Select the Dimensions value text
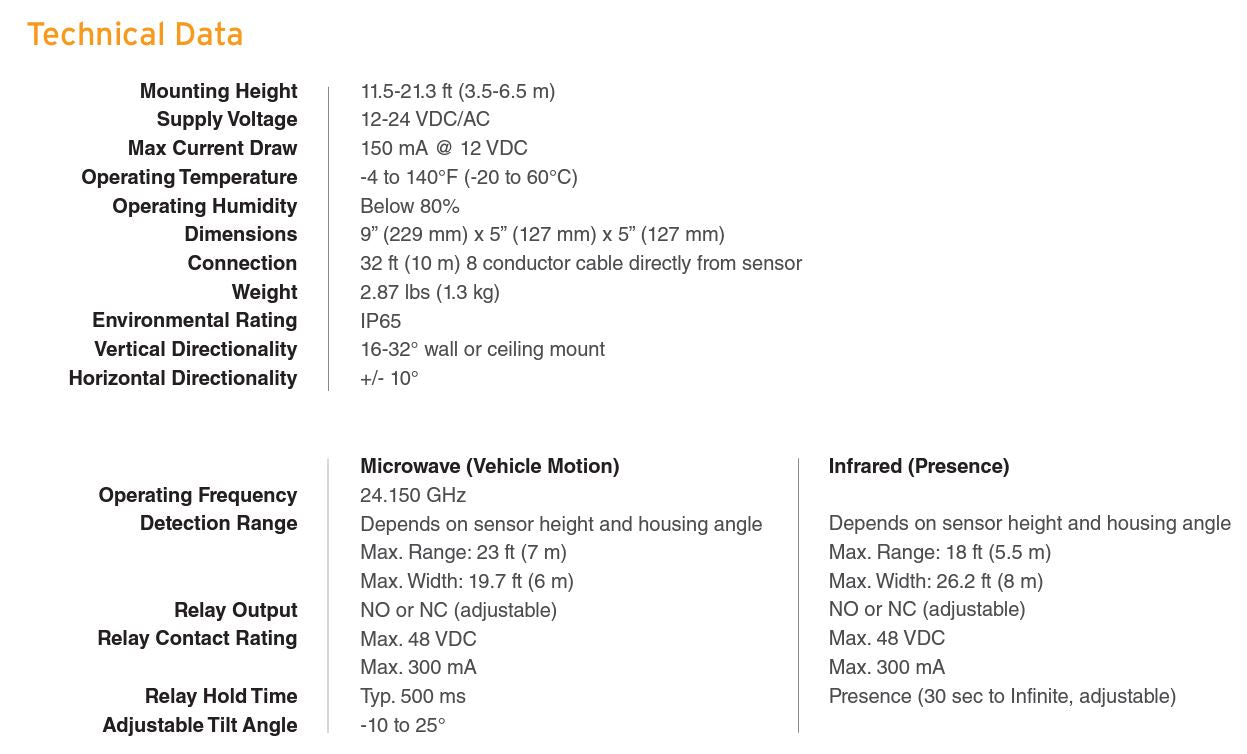Image resolution: width=1247 pixels, height=754 pixels. point(541,235)
